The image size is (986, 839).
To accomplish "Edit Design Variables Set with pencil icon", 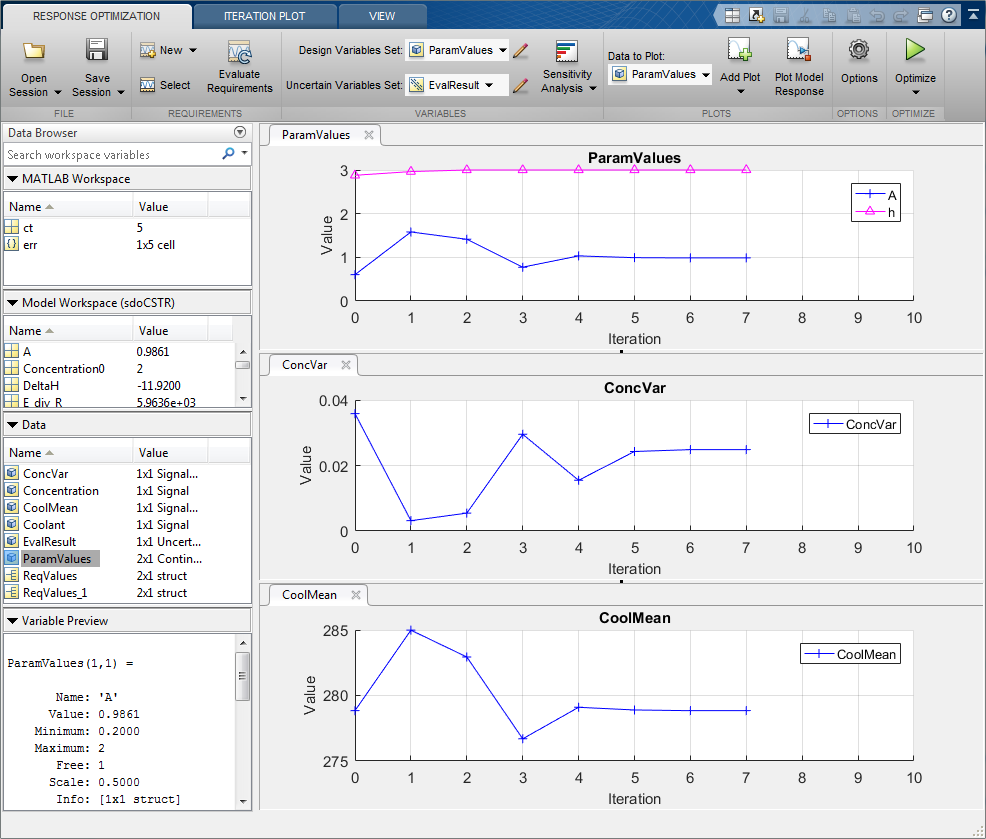I will pos(520,51).
